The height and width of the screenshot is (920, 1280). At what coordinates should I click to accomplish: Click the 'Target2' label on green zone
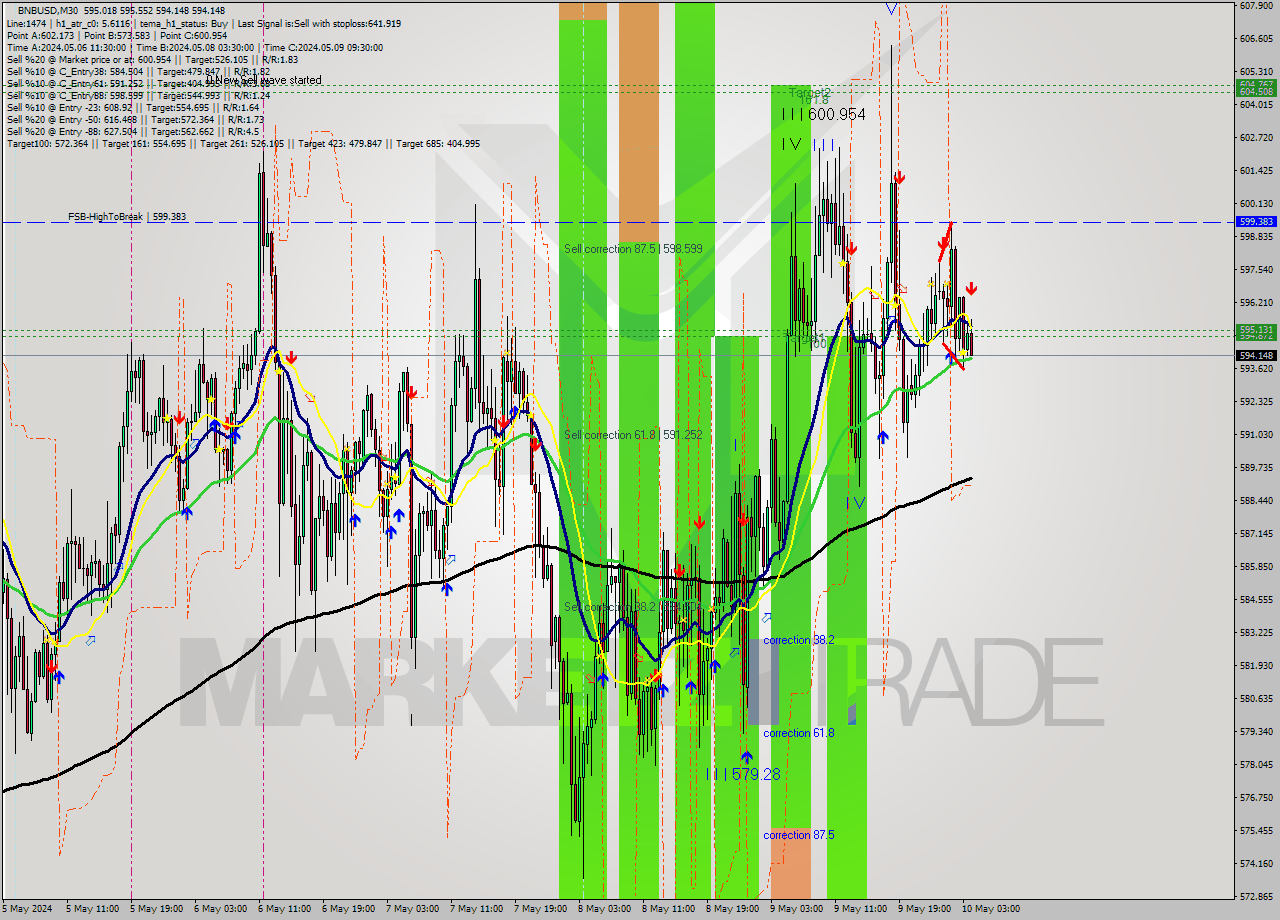(809, 92)
